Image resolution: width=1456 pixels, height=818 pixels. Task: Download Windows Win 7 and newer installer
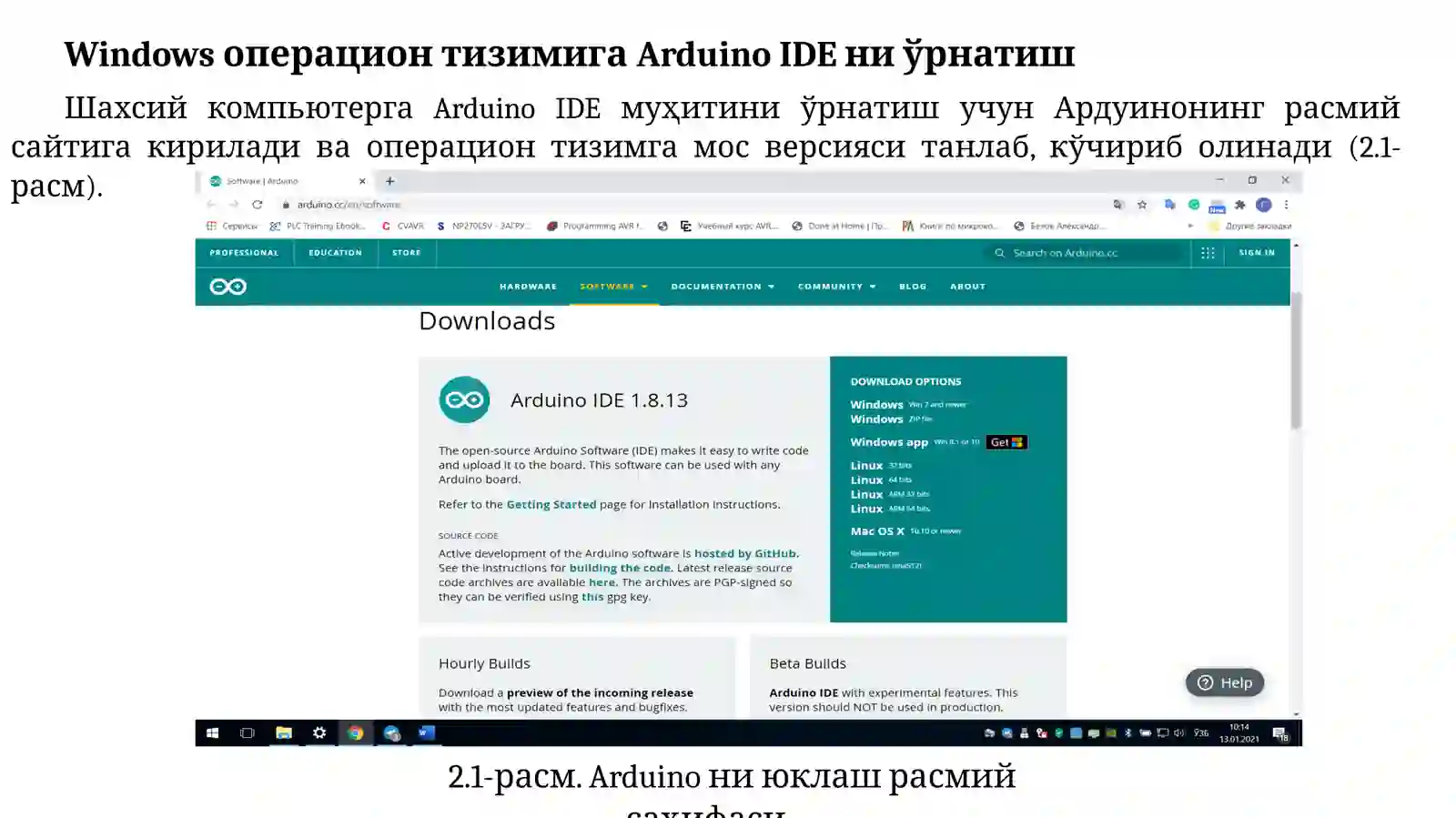(908, 405)
